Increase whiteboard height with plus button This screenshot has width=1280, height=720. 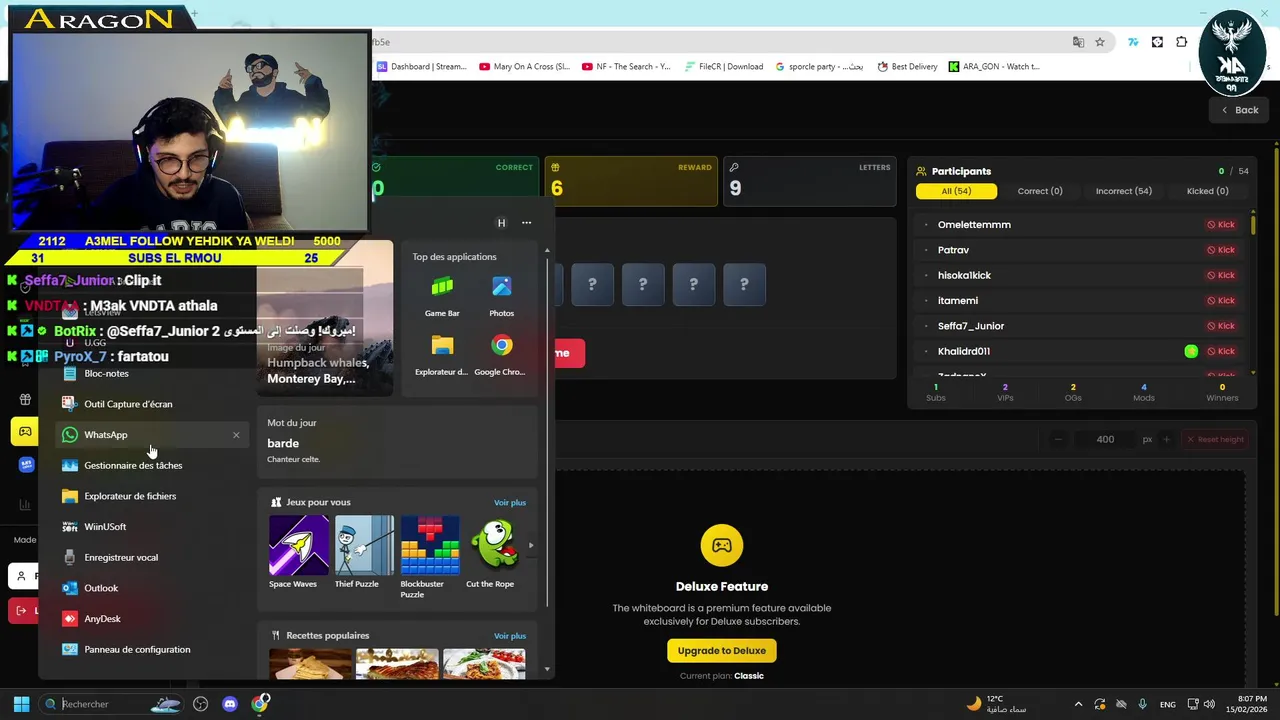(1166, 439)
